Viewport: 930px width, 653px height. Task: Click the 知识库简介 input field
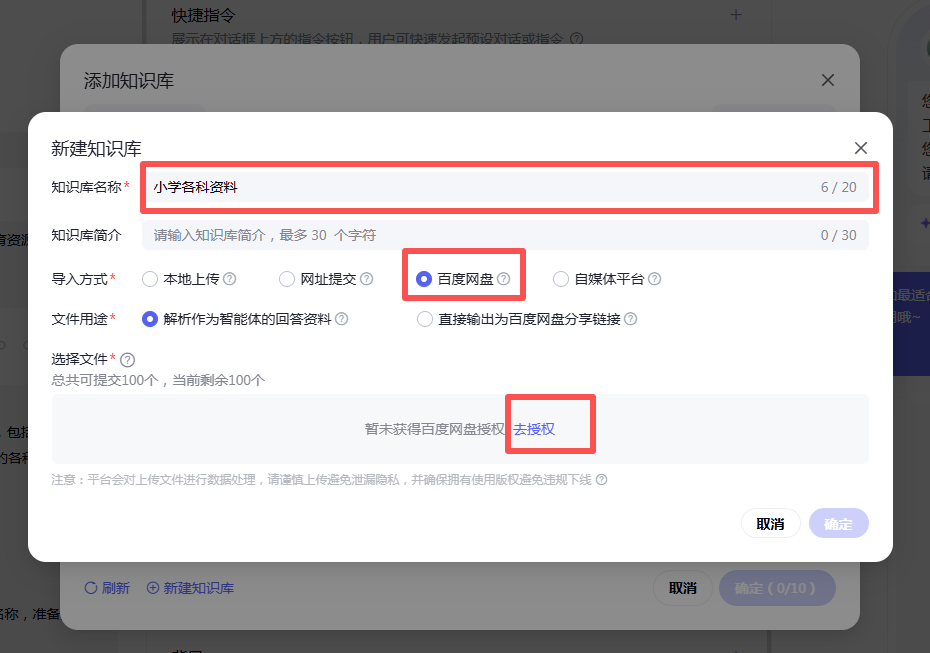tap(505, 235)
